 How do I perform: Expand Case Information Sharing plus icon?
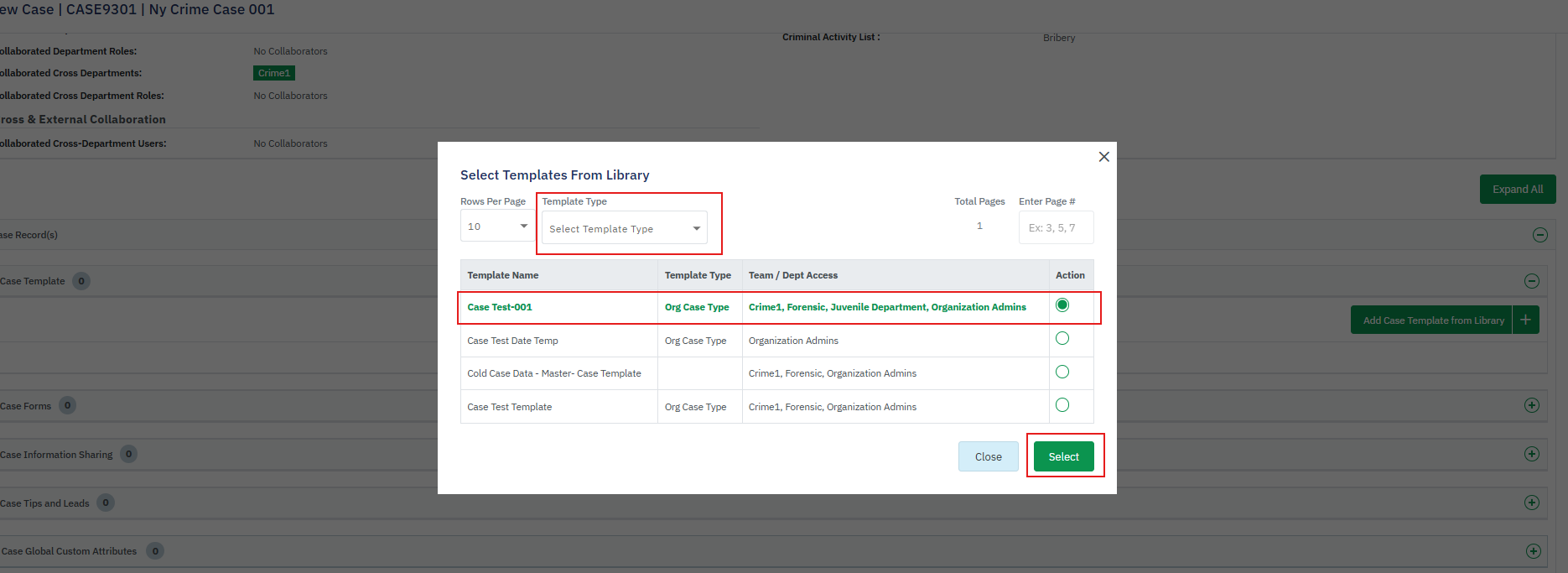tap(1532, 454)
